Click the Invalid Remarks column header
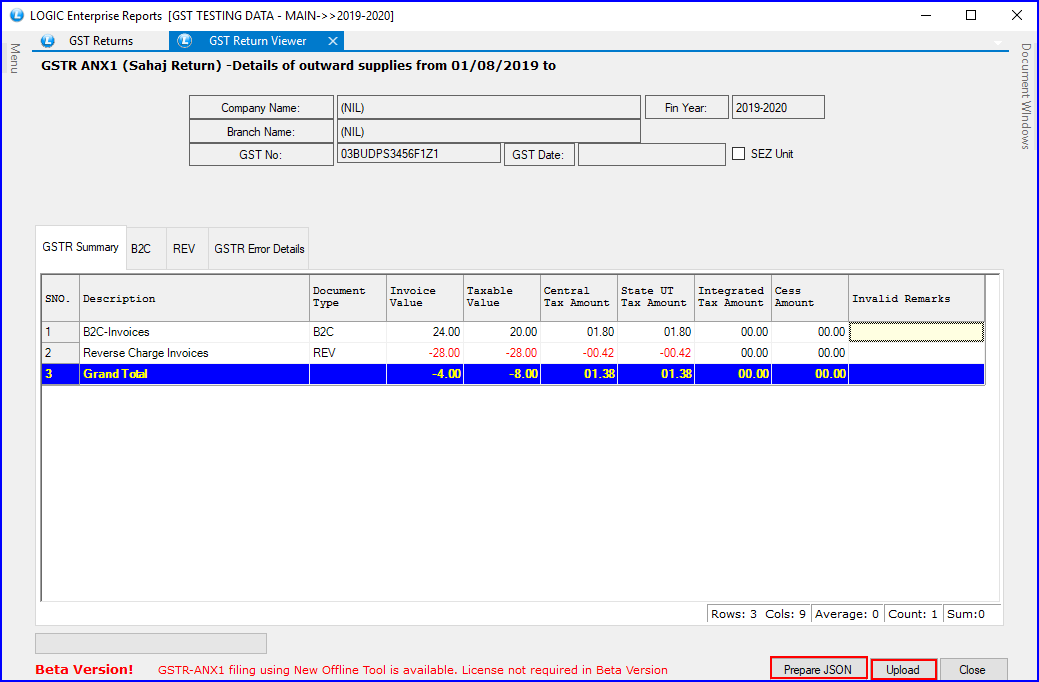The height and width of the screenshot is (682, 1039). click(916, 299)
